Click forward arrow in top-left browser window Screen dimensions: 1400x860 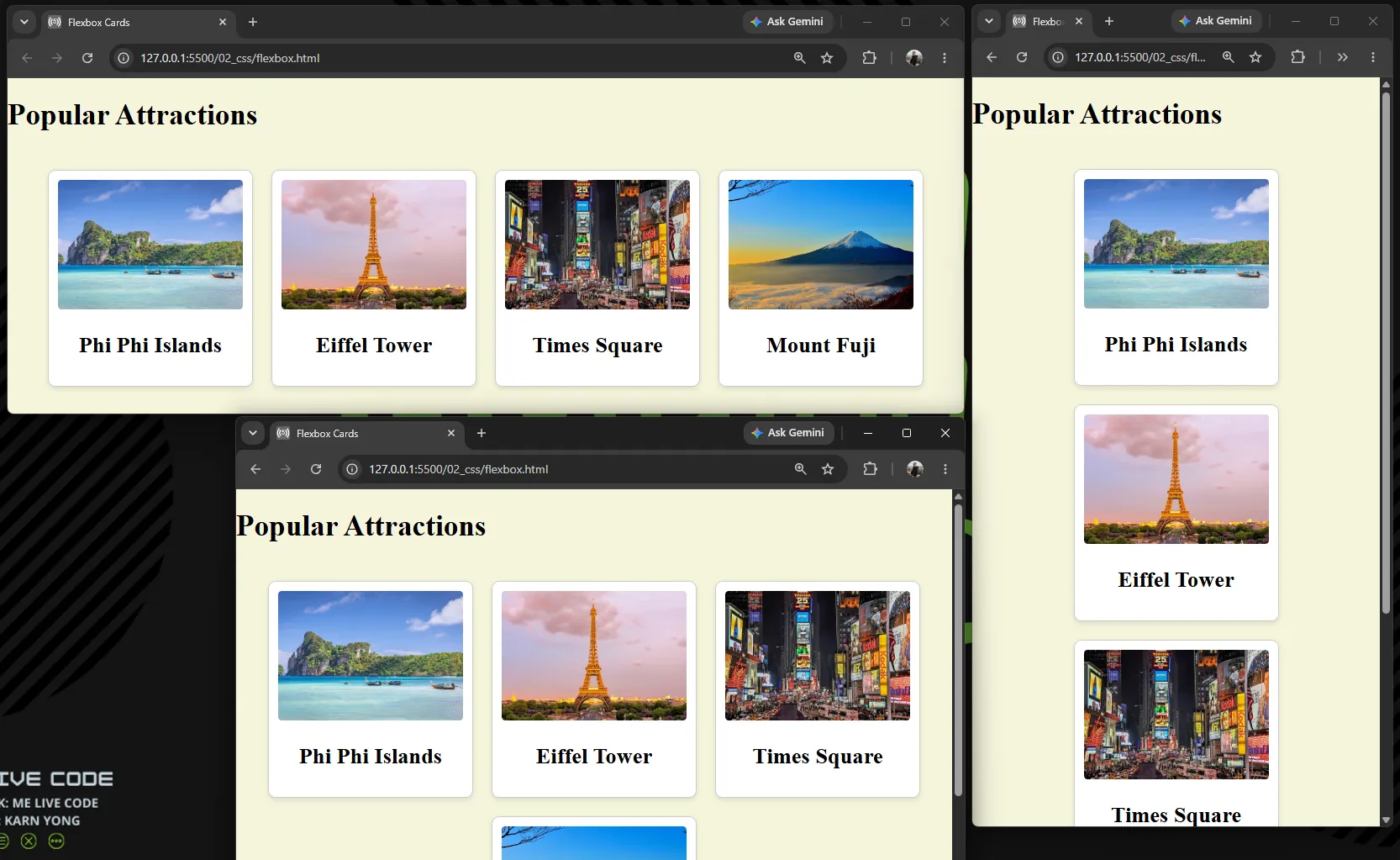click(57, 58)
